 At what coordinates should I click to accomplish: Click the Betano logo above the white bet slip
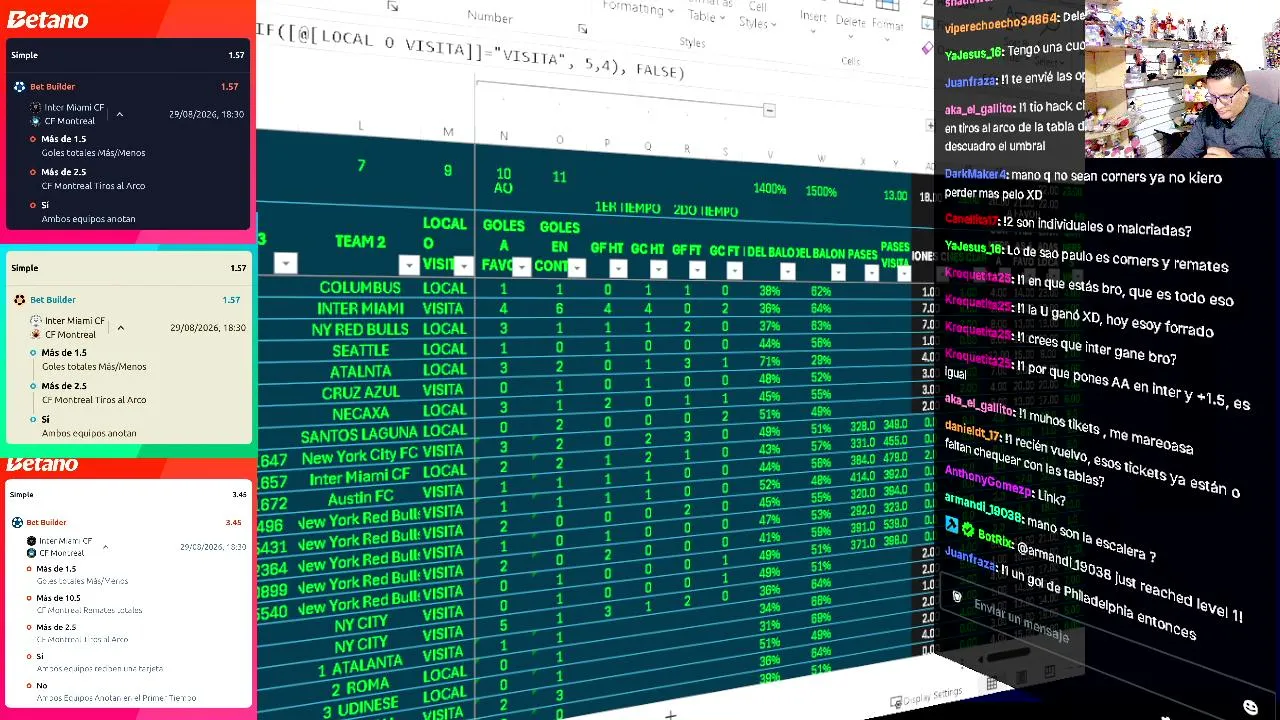coord(42,464)
